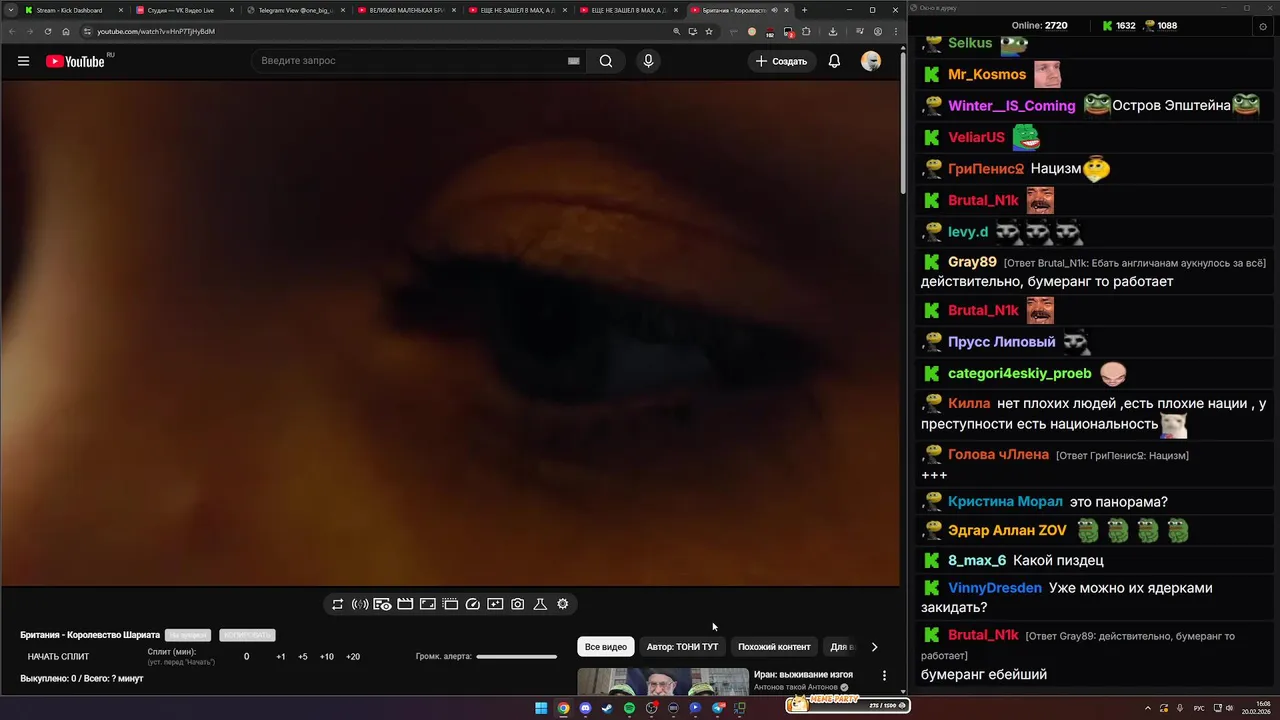
Task: Open Spotify from the taskbar
Action: point(629,708)
